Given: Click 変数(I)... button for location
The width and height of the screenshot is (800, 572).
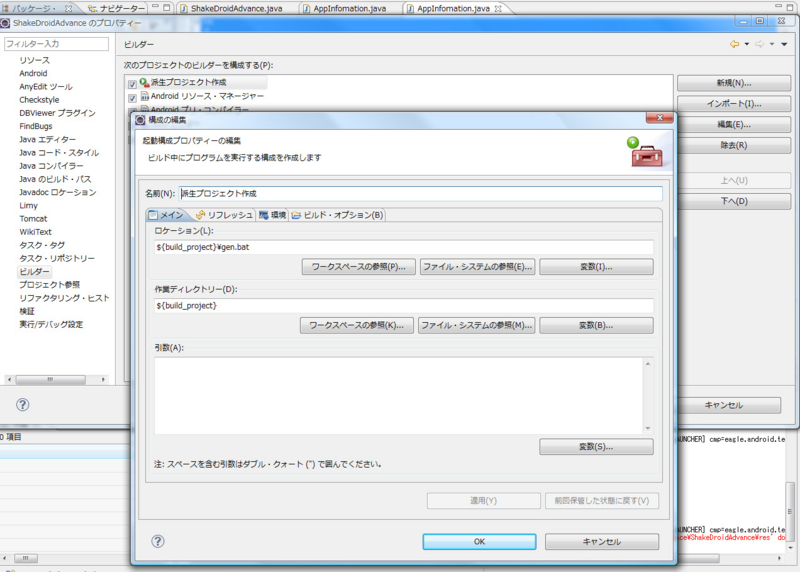Looking at the screenshot, I should 596,267.
